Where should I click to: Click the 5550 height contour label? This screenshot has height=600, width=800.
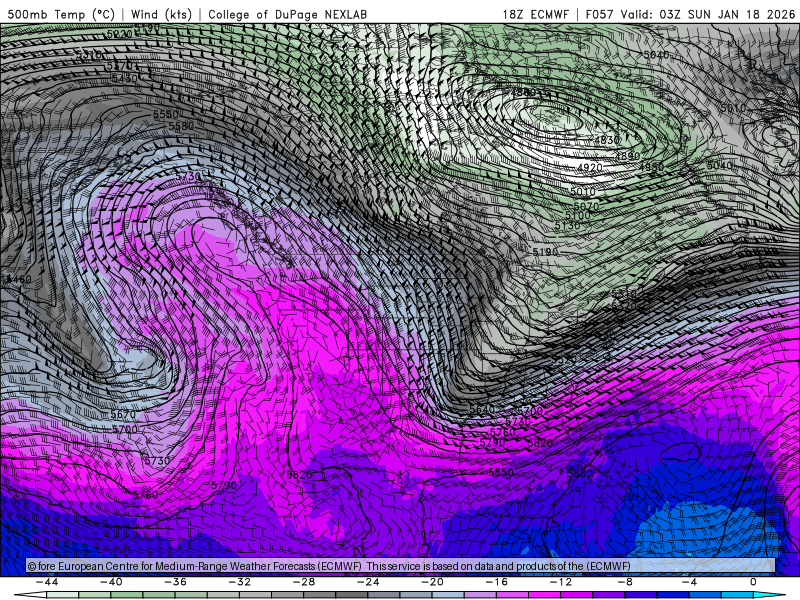pyautogui.click(x=166, y=115)
